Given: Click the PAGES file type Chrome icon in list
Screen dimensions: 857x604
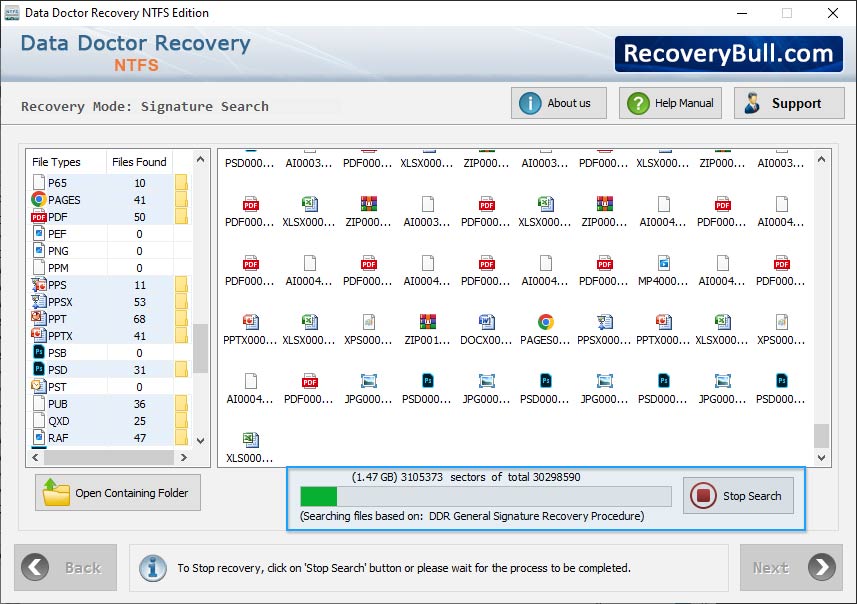Looking at the screenshot, I should click(39, 200).
